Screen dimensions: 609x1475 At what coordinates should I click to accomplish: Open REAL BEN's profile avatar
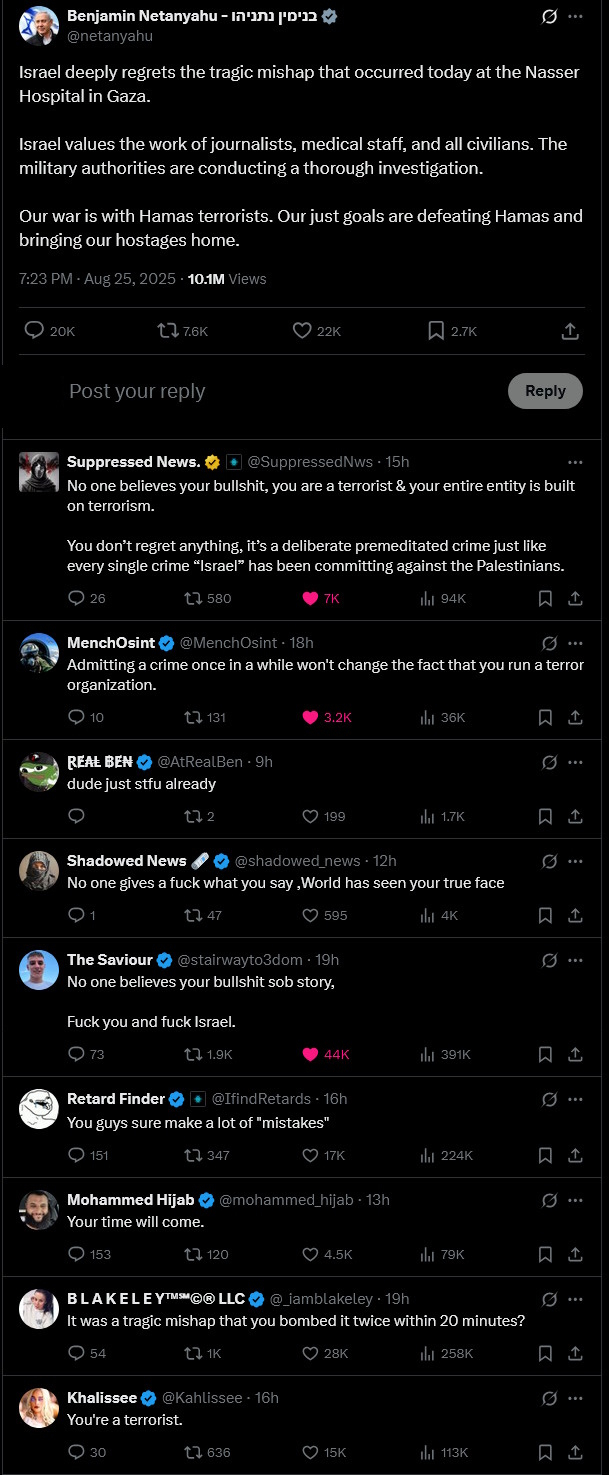pos(39,771)
